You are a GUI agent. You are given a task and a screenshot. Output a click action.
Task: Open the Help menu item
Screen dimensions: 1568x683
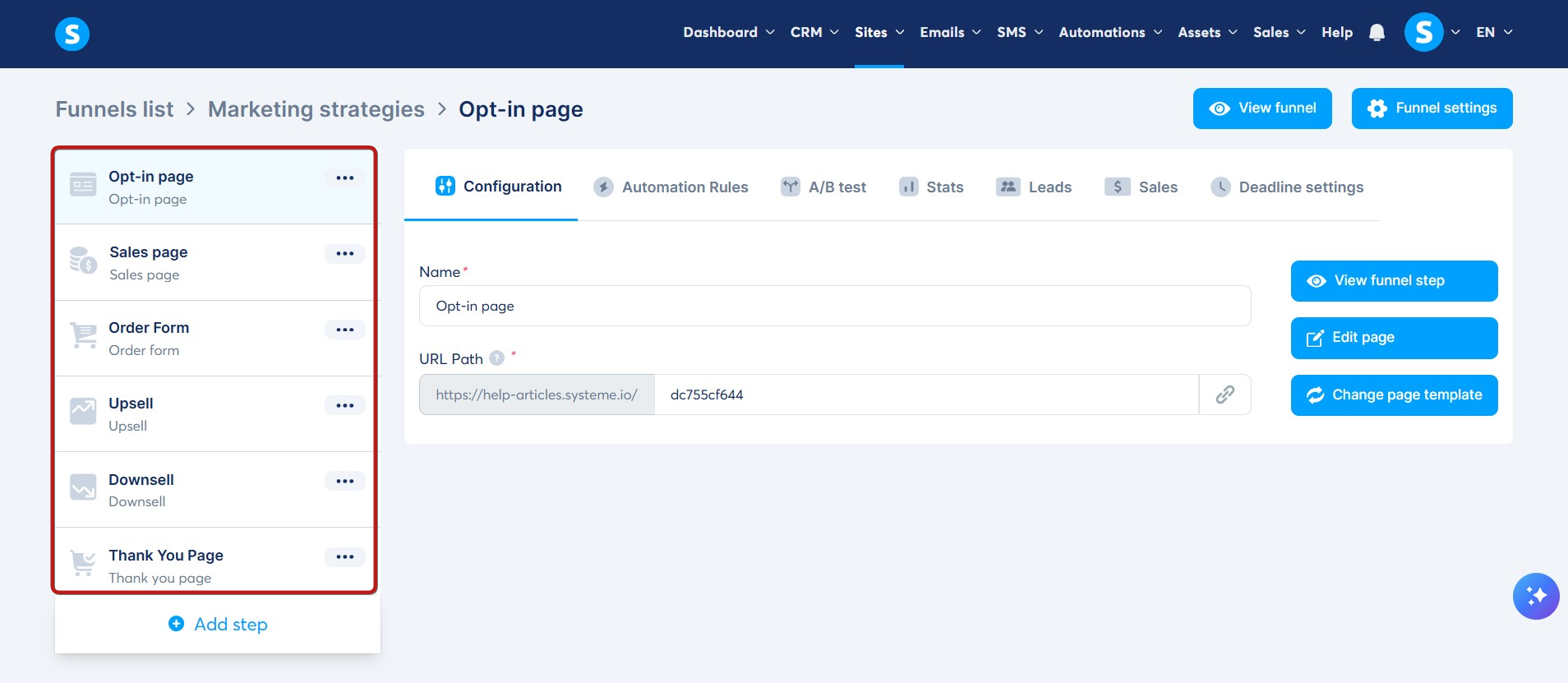[x=1337, y=32]
